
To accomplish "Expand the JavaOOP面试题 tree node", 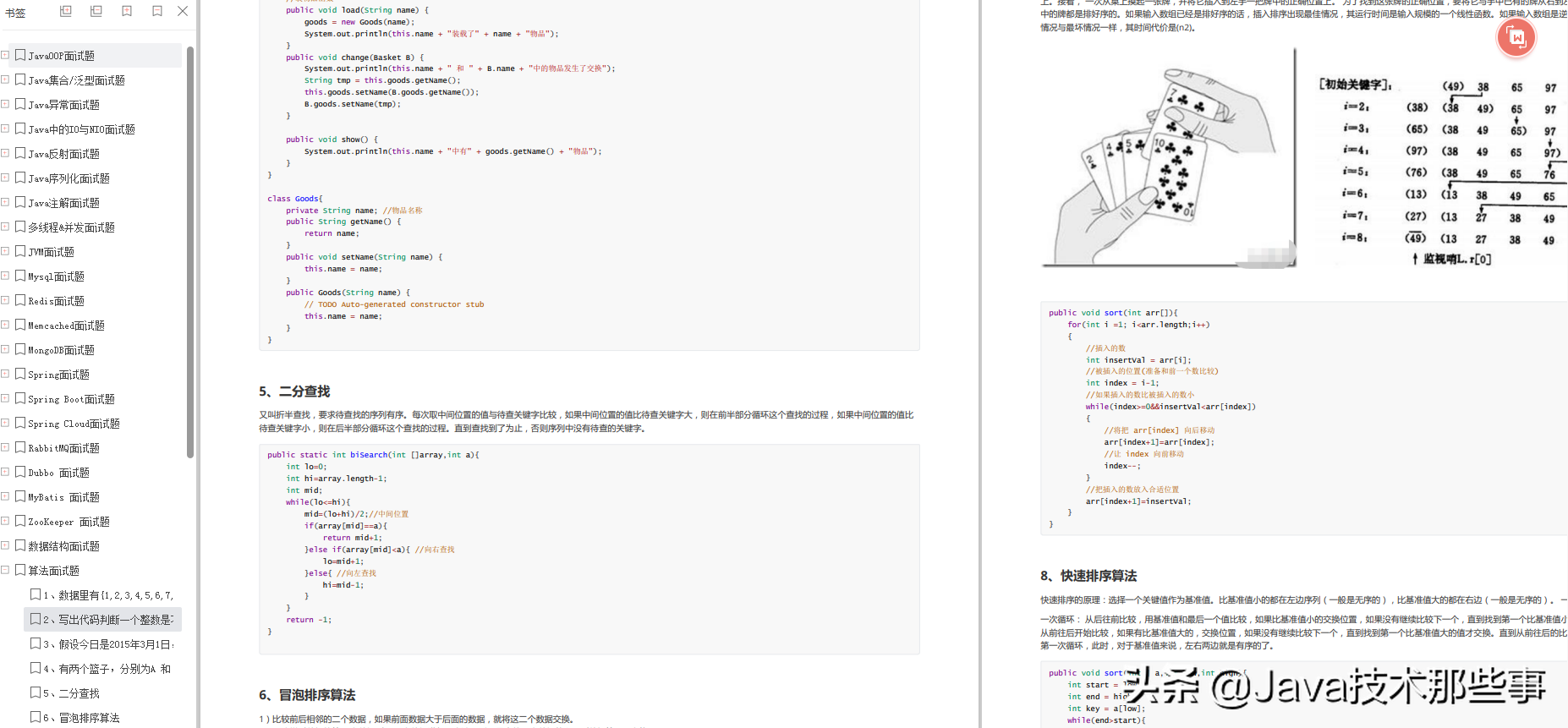I will click(5, 55).
